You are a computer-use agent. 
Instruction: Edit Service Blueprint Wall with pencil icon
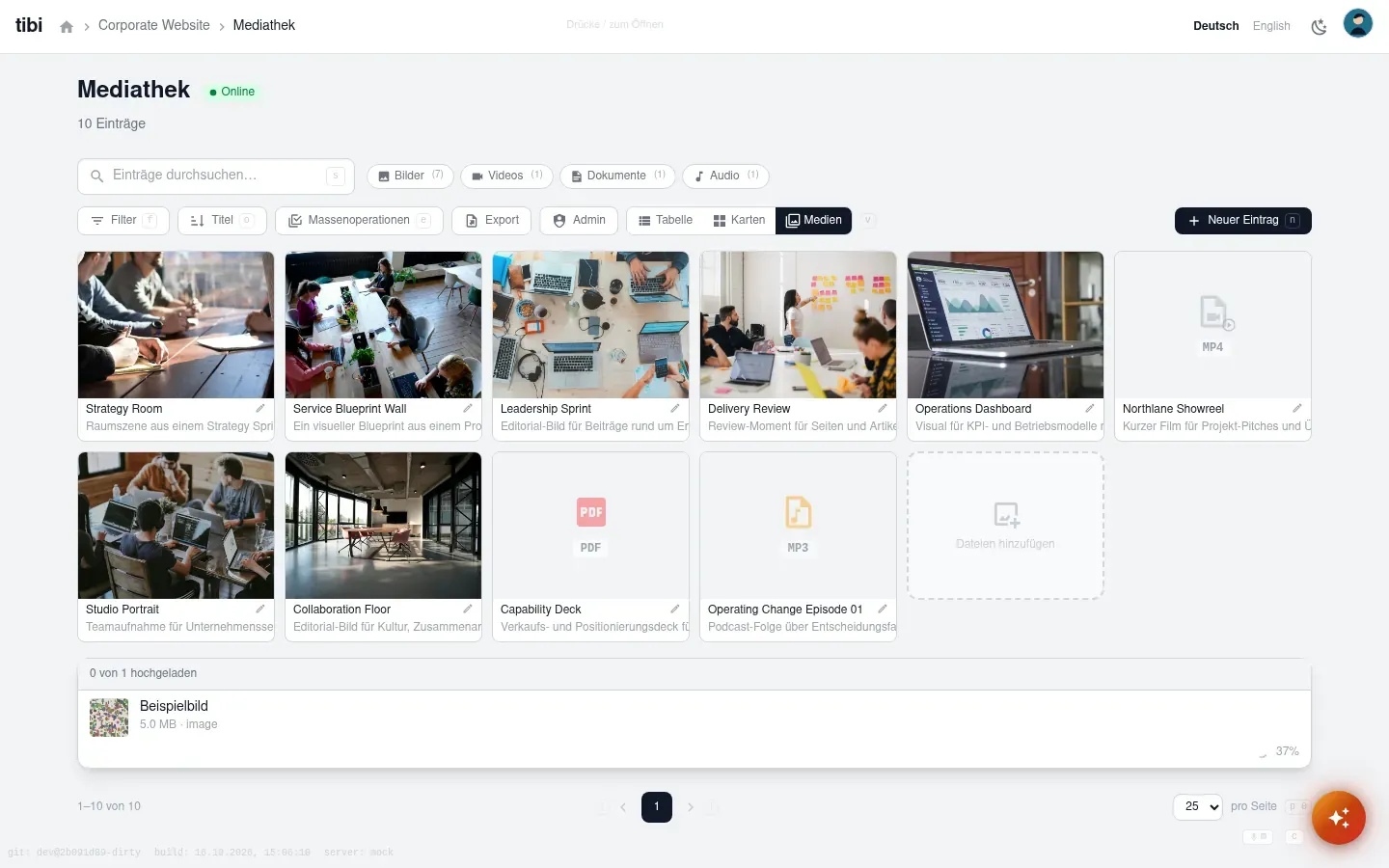click(x=468, y=409)
